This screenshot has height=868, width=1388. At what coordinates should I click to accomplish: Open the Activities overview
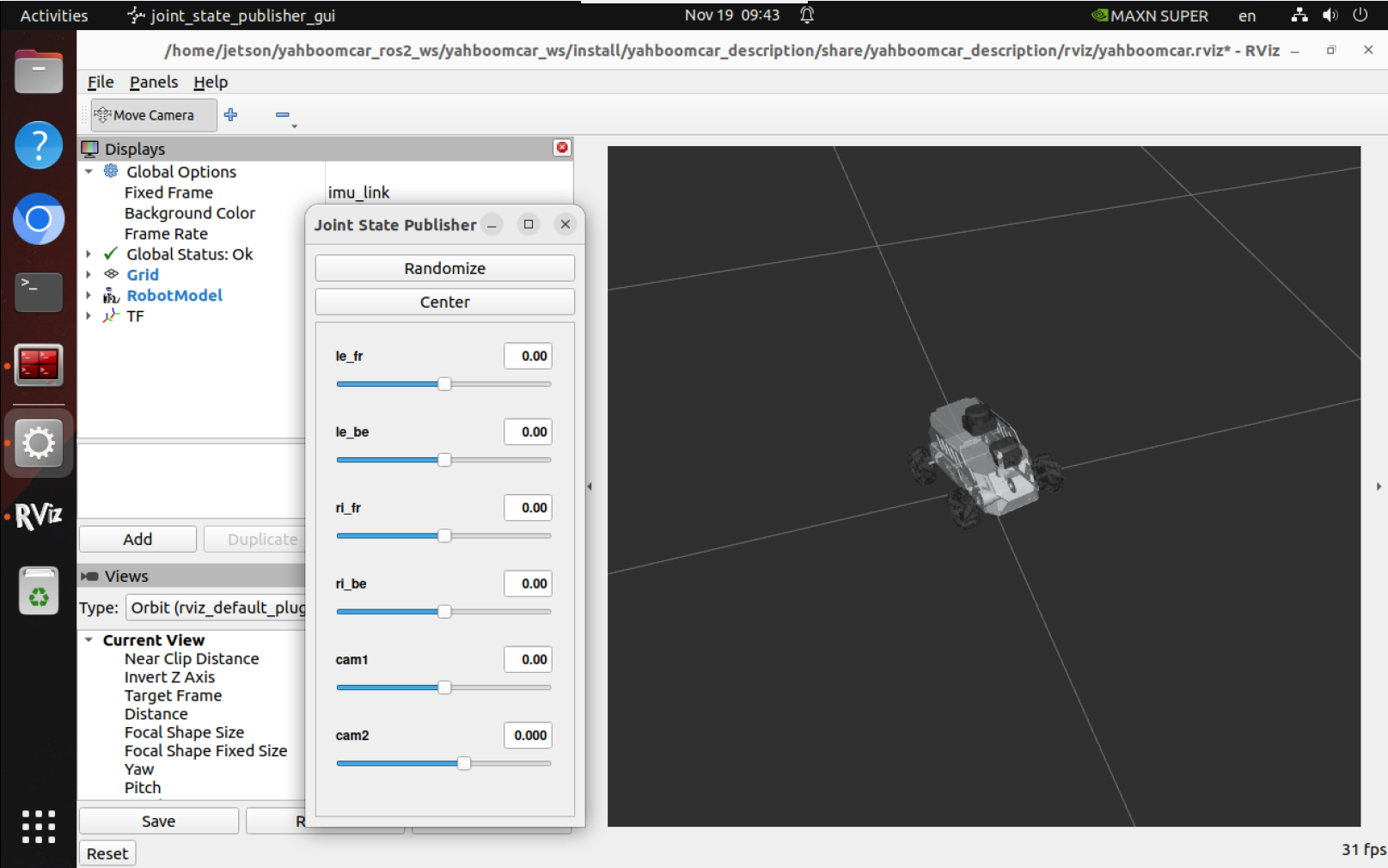[x=53, y=15]
